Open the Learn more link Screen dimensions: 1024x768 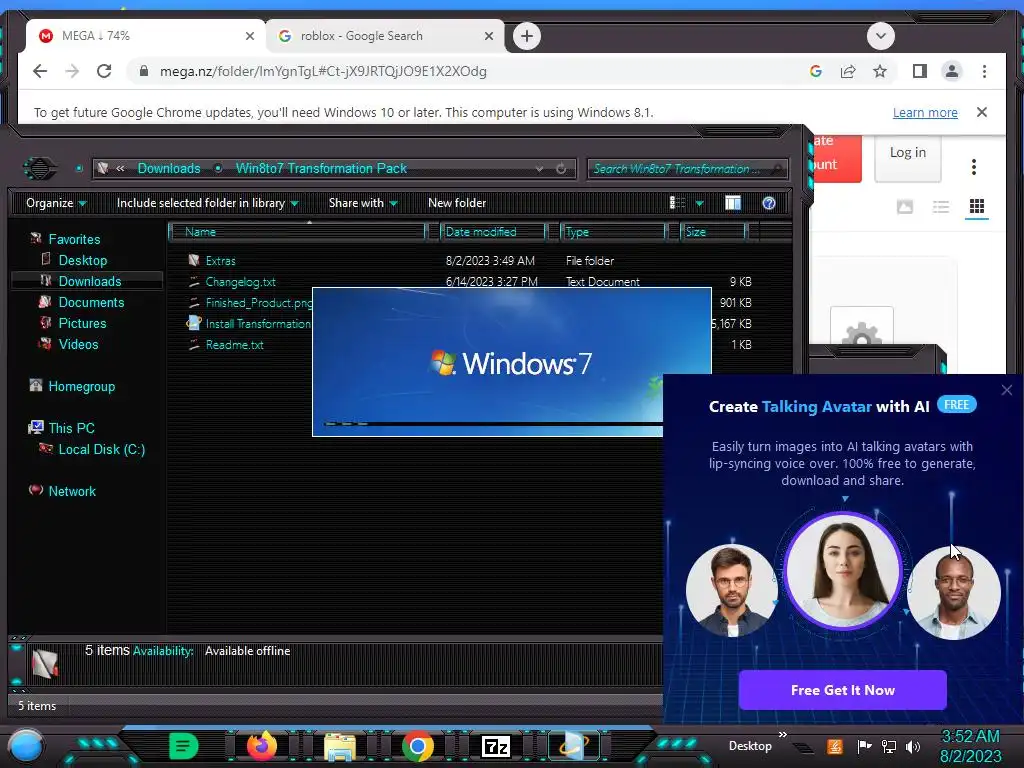pos(925,112)
